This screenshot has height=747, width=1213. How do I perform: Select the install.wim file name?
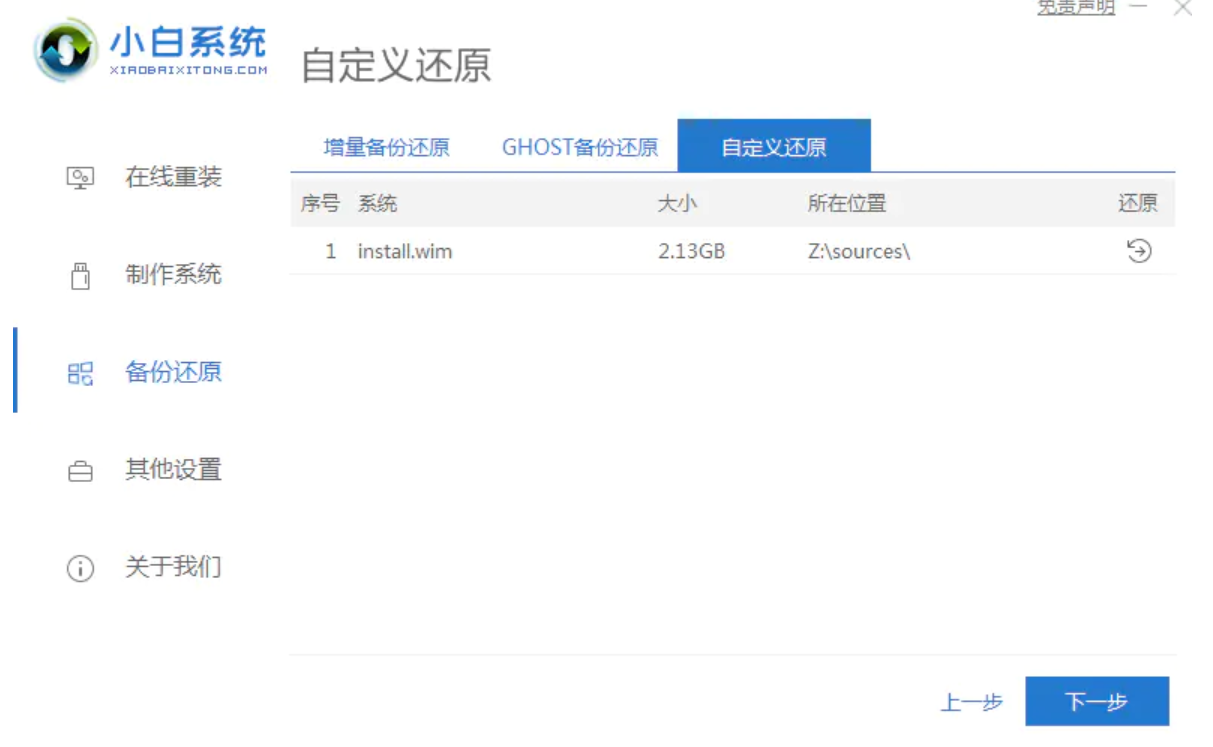tap(405, 252)
